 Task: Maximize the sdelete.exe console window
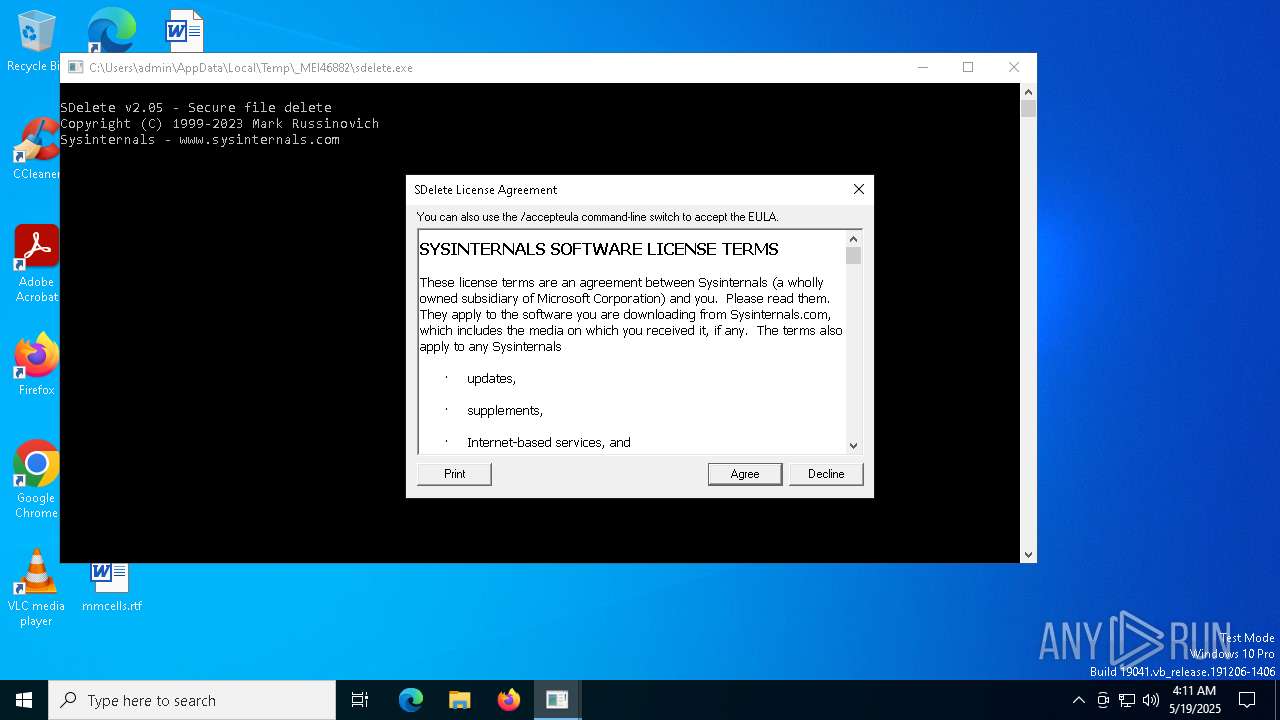coord(968,68)
